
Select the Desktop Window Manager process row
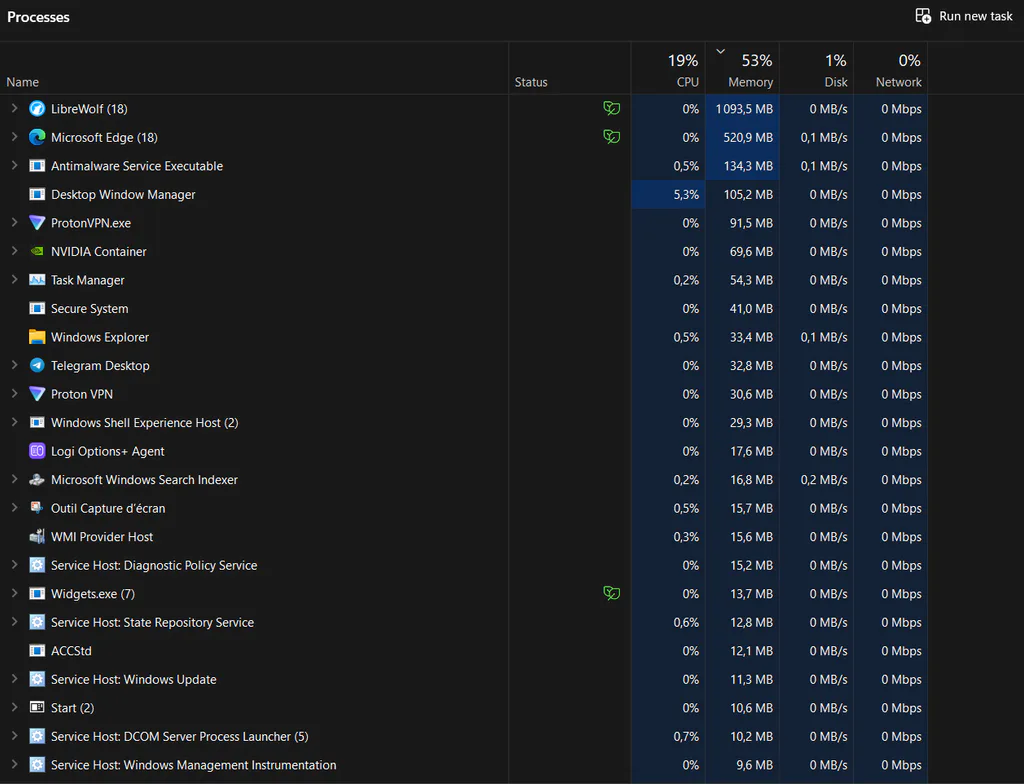464,195
